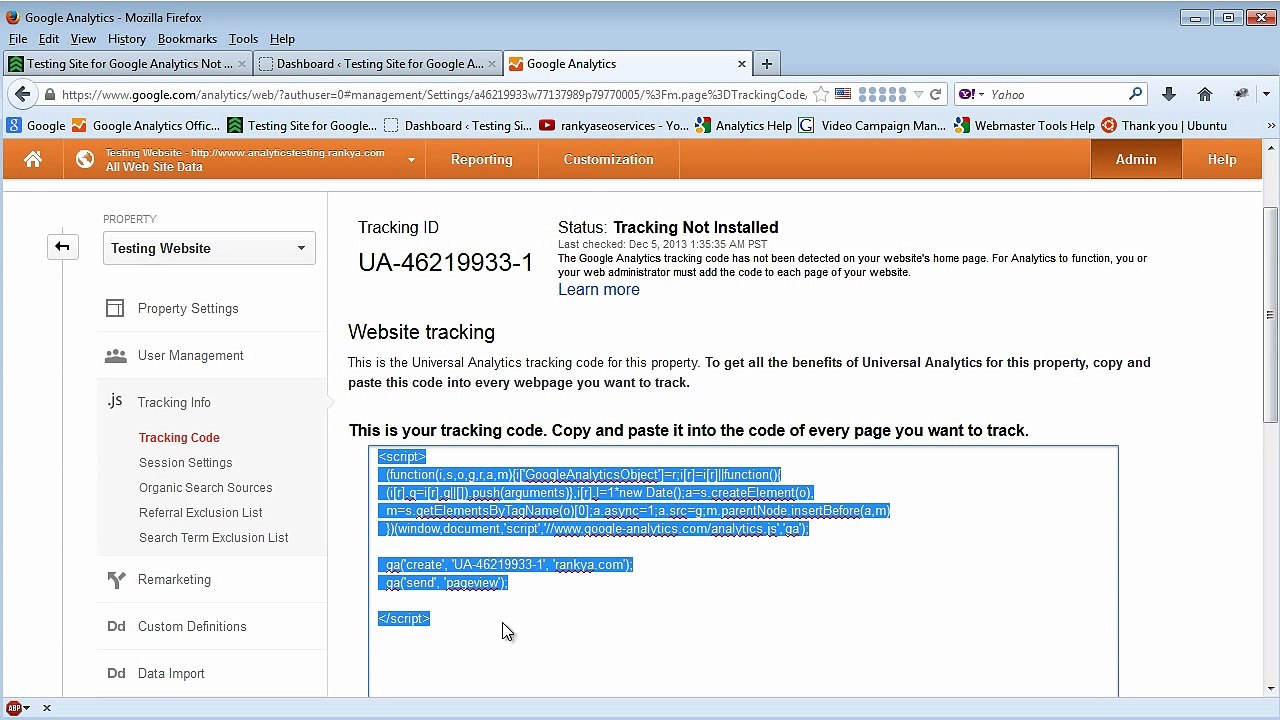Click the lock icon in address bar
Image resolution: width=1280 pixels, height=720 pixels.
(x=50, y=94)
